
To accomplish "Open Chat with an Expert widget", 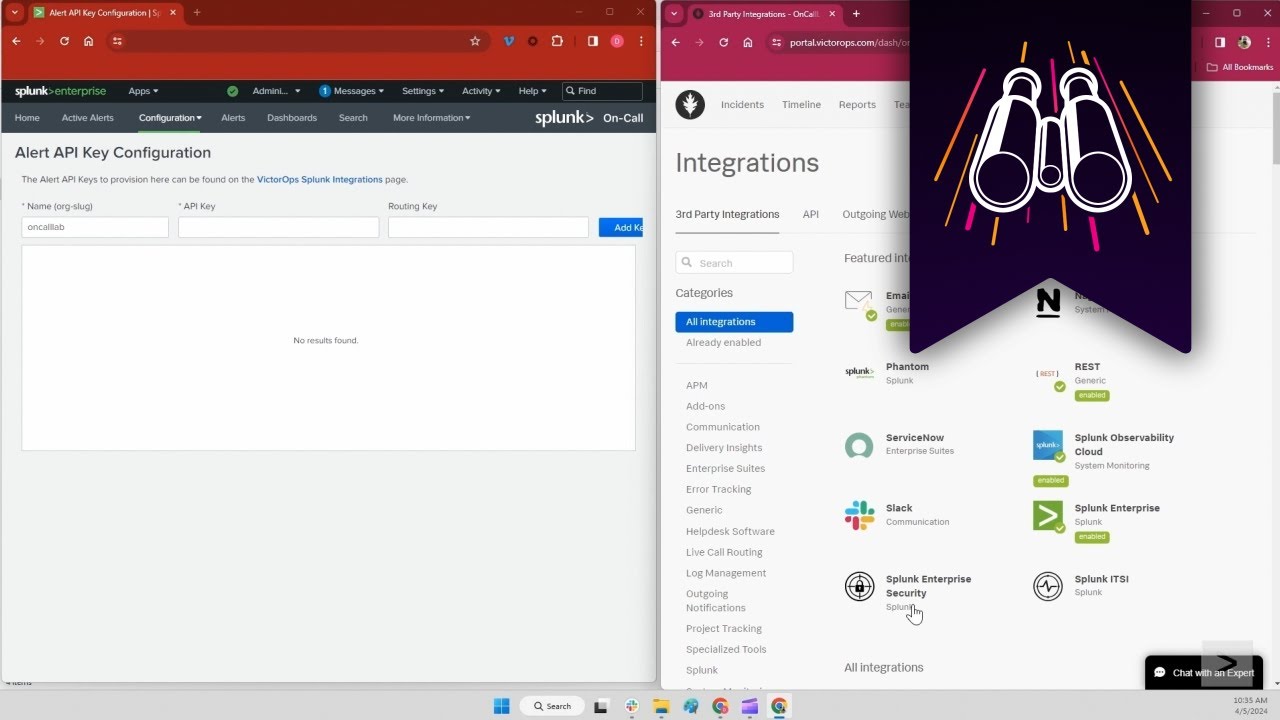I will 1203,673.
